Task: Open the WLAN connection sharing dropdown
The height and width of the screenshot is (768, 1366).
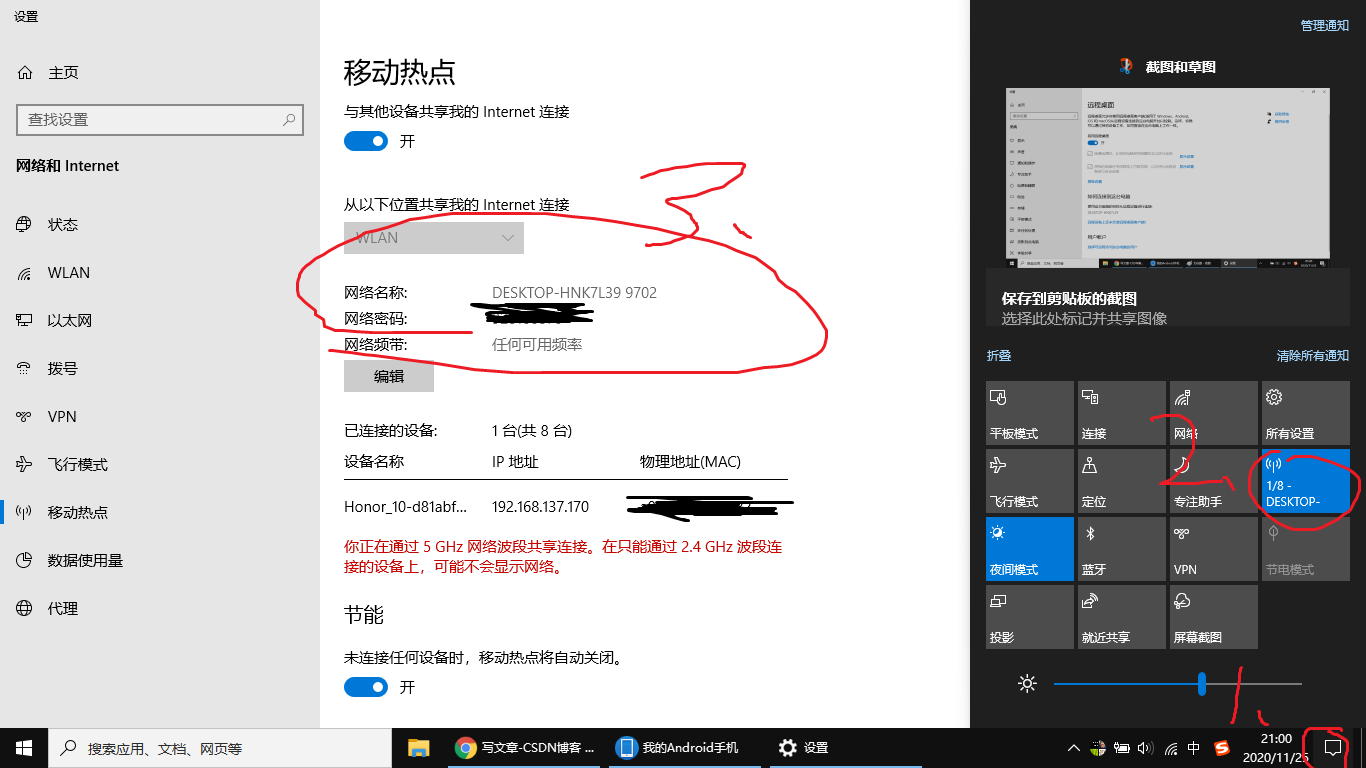Action: coord(433,237)
